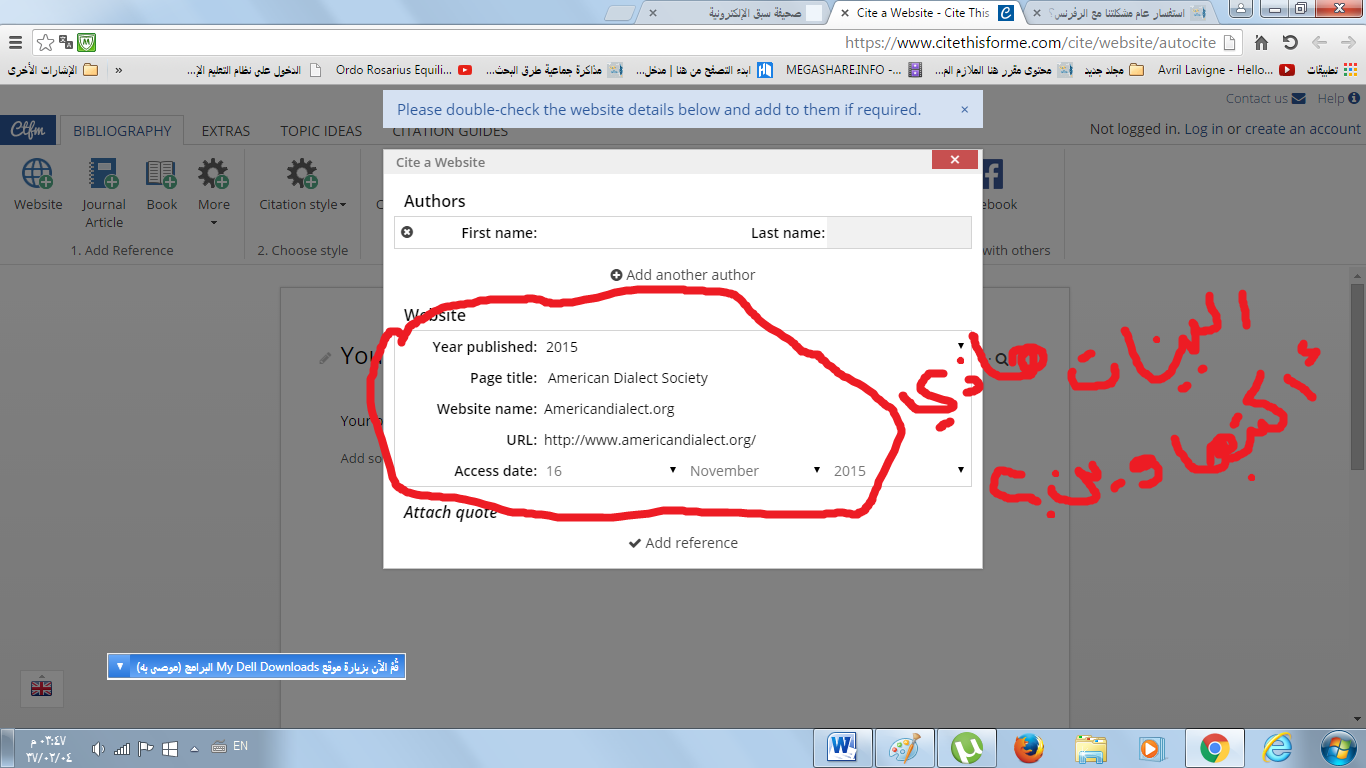Open the الإشارات الأخرى bookmarks folder

(x=53, y=70)
